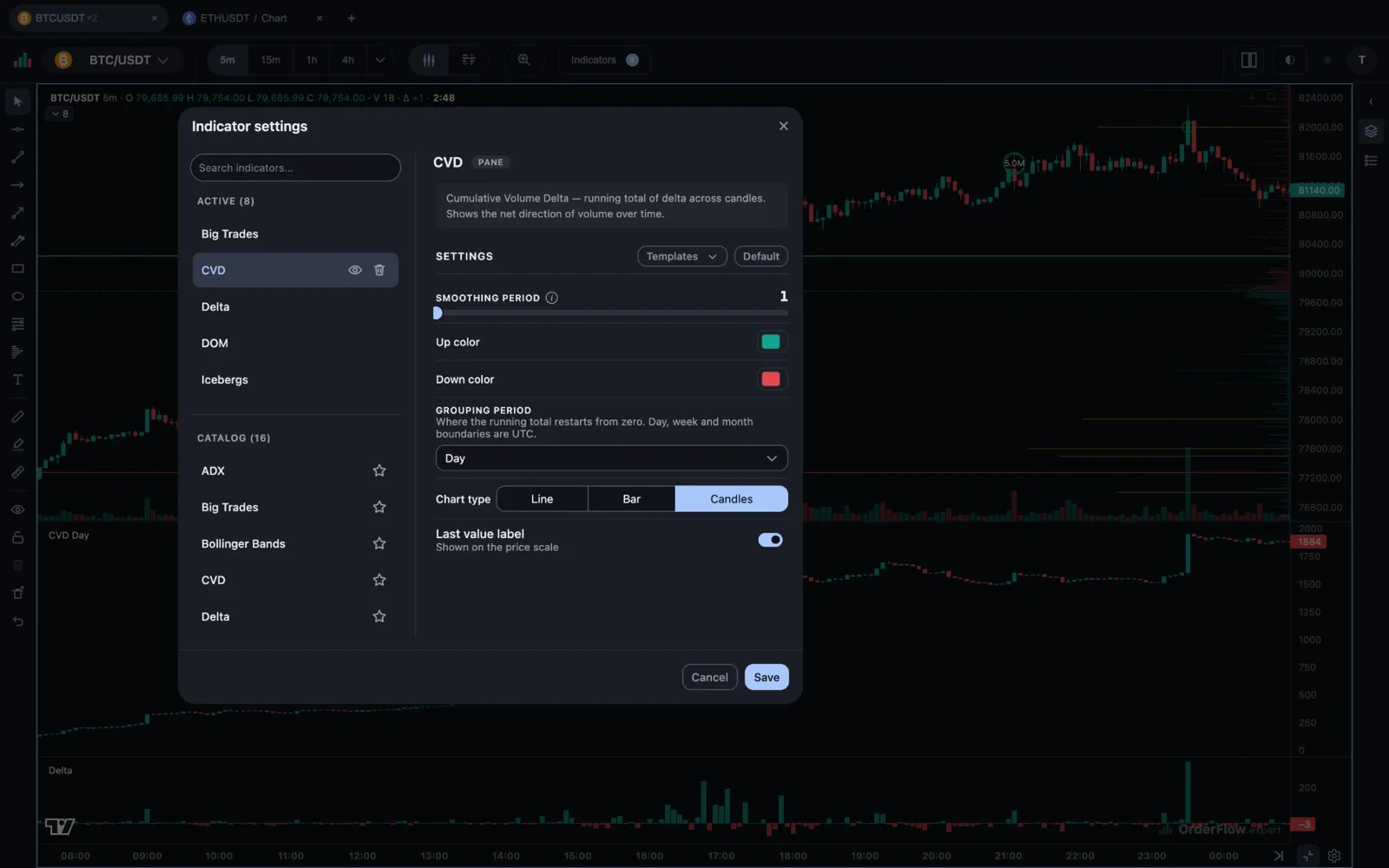The image size is (1389, 868).
Task: Select Bar chart type
Action: click(x=631, y=499)
